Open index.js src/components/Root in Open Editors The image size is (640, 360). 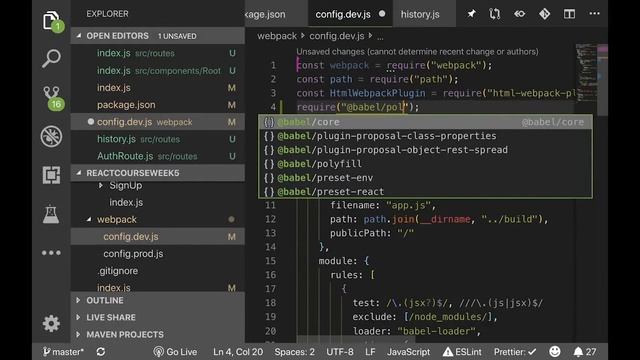pyautogui.click(x=158, y=71)
